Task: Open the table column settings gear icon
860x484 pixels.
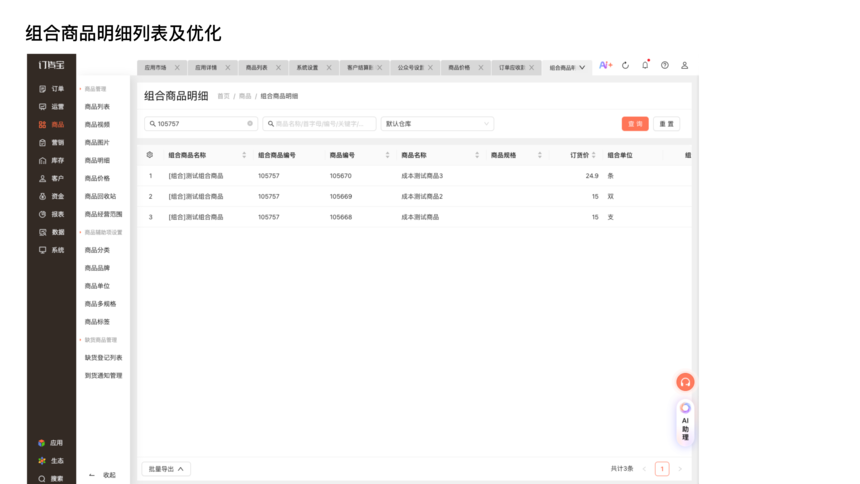Action: point(150,155)
